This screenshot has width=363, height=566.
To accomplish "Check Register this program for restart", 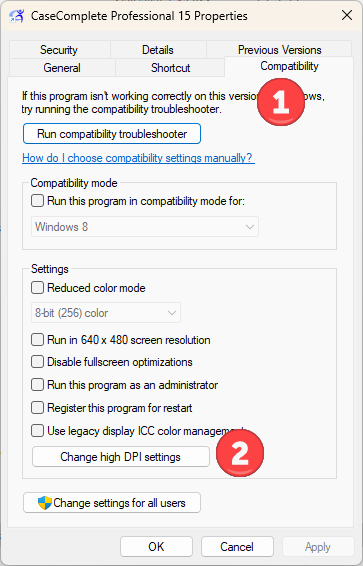I will pyautogui.click(x=37, y=408).
